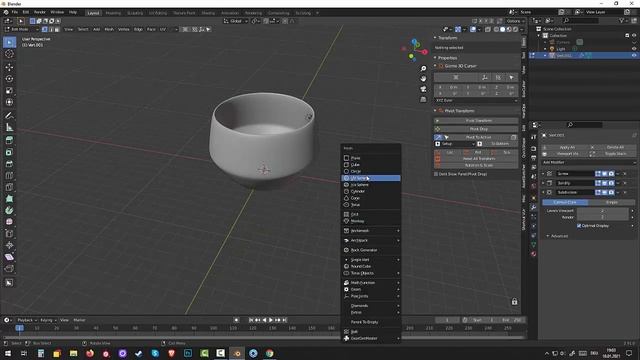Select the Edge Slide tool
The height and width of the screenshot is (360, 640).
click(9, 233)
